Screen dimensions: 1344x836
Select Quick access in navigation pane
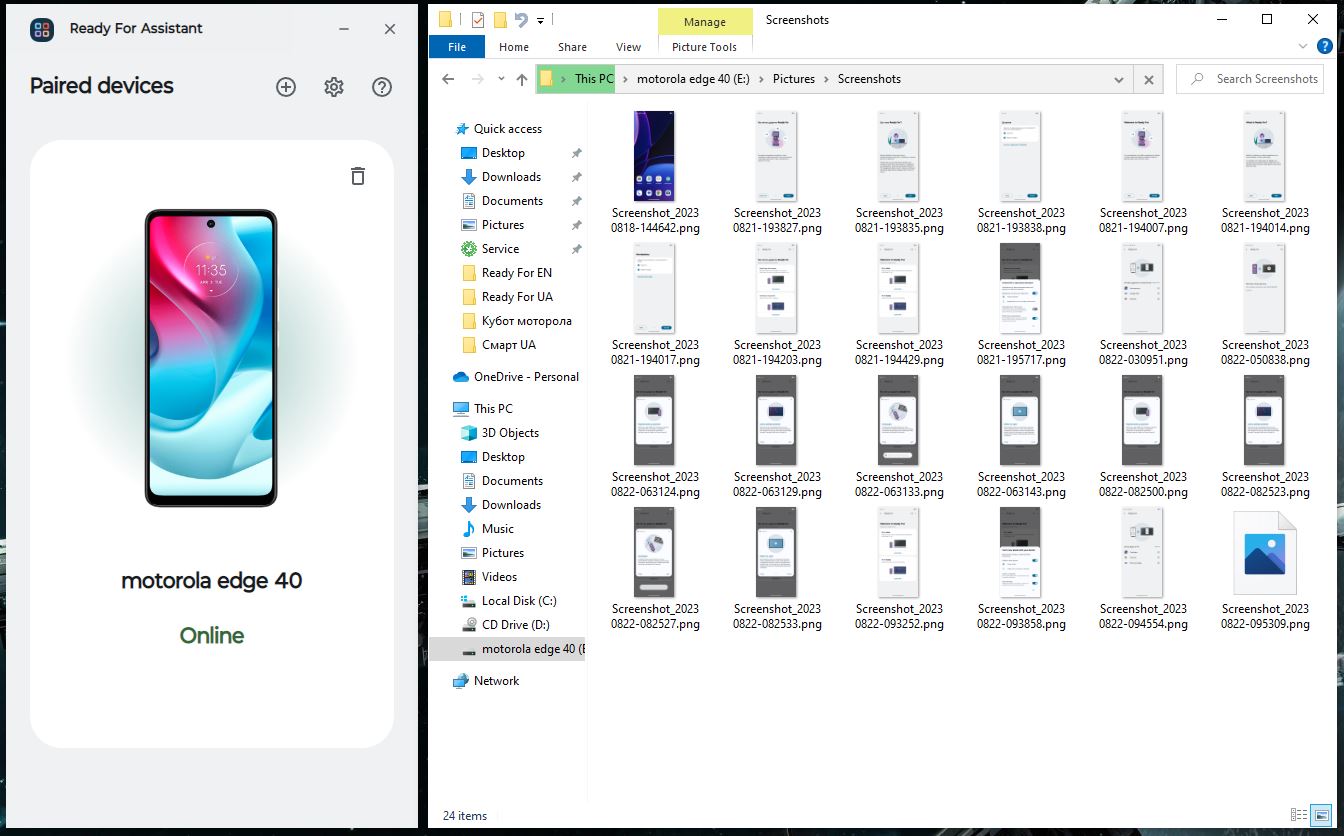pos(508,129)
